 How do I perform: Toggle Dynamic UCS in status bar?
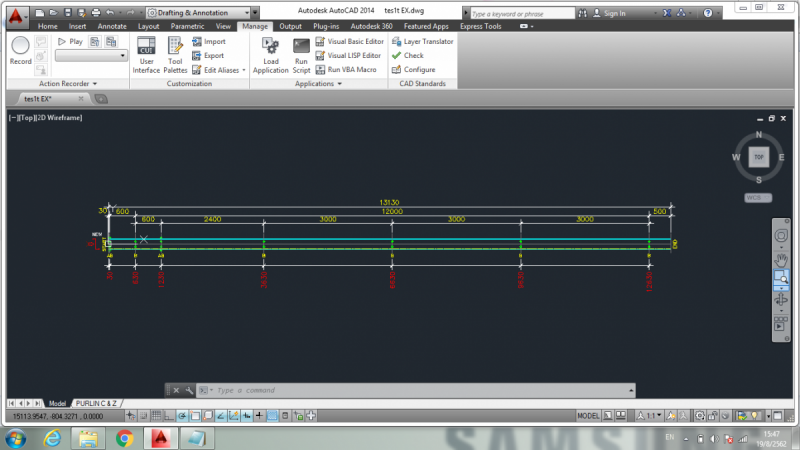[234, 416]
